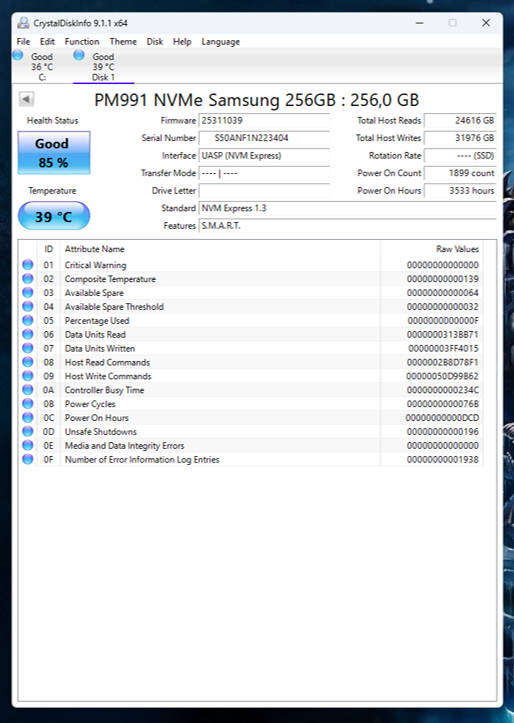Viewport: 514px width, 723px height.
Task: Click the status icon for Data Units Read
Action: click(28, 334)
